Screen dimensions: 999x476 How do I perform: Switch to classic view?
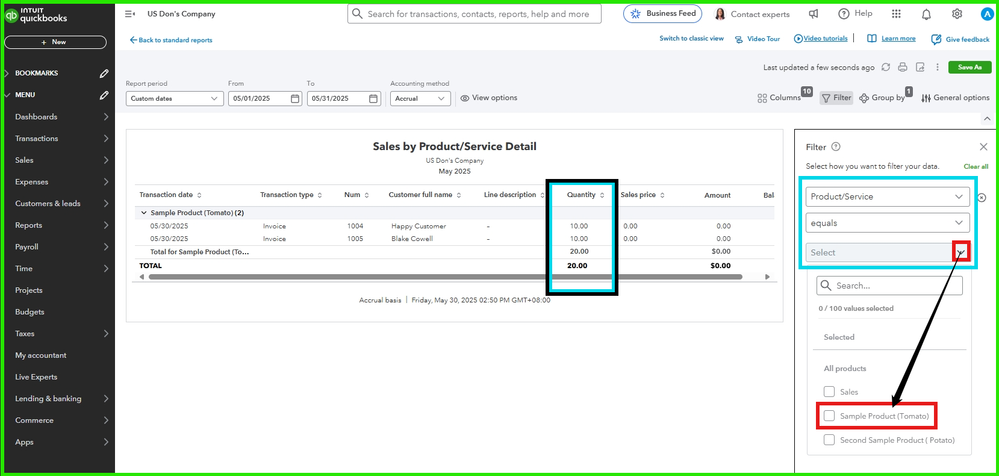point(691,39)
